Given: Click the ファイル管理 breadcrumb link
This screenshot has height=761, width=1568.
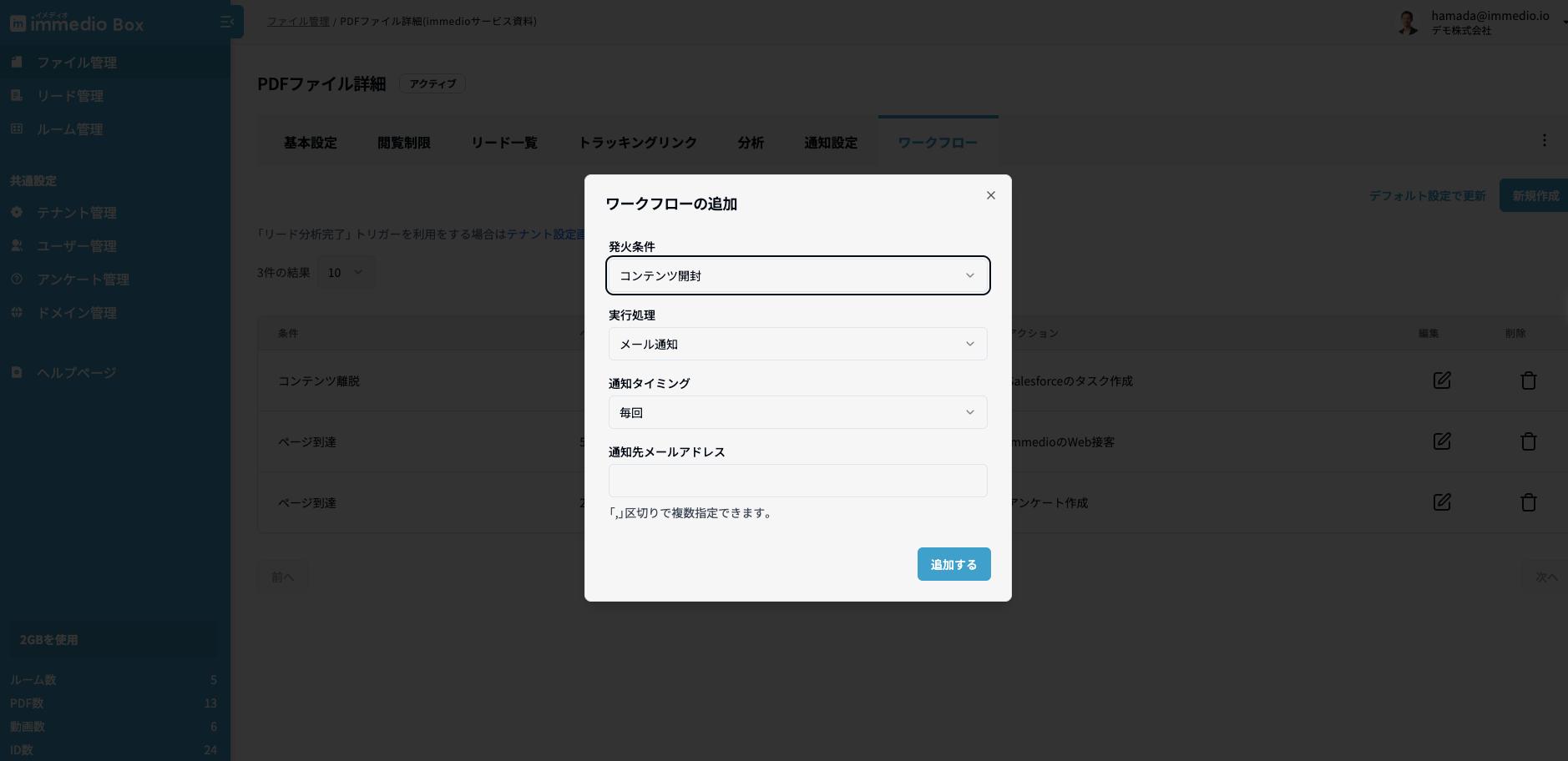Looking at the screenshot, I should tap(298, 22).
